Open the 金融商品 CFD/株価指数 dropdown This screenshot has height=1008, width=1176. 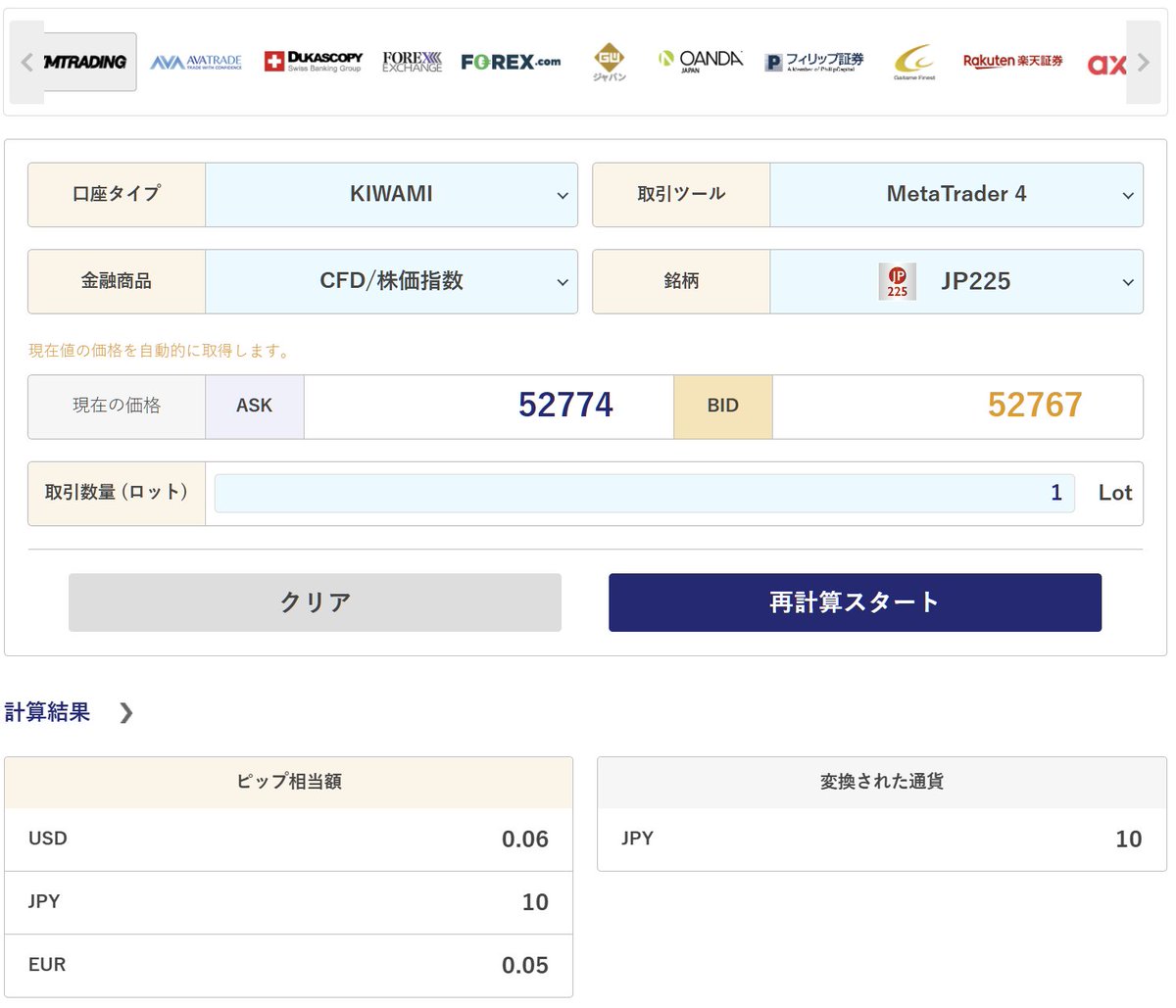coord(391,281)
